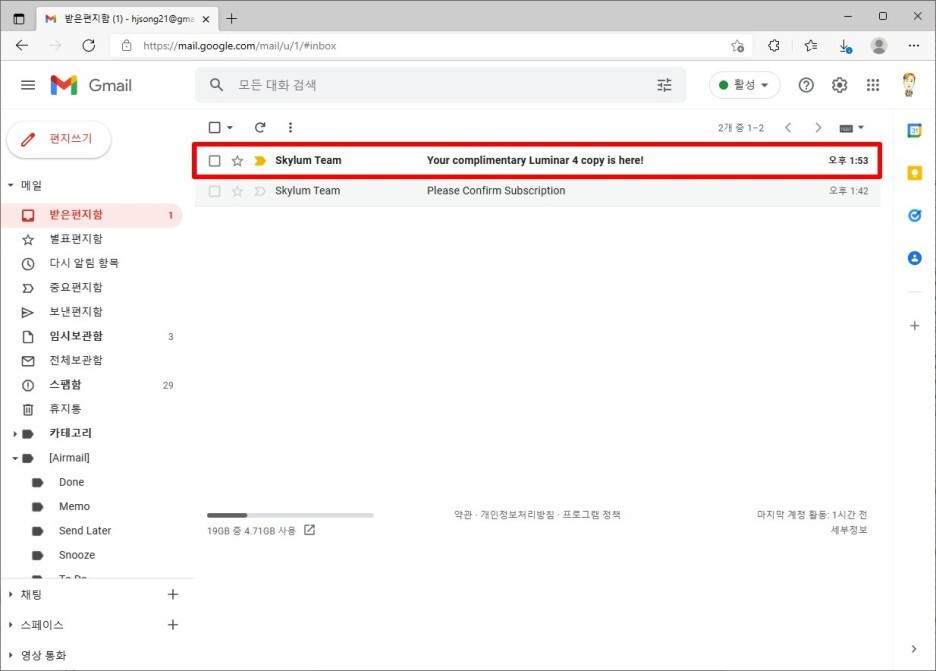
Task: Open the Send Later label
Action: pyautogui.click(x=85, y=531)
